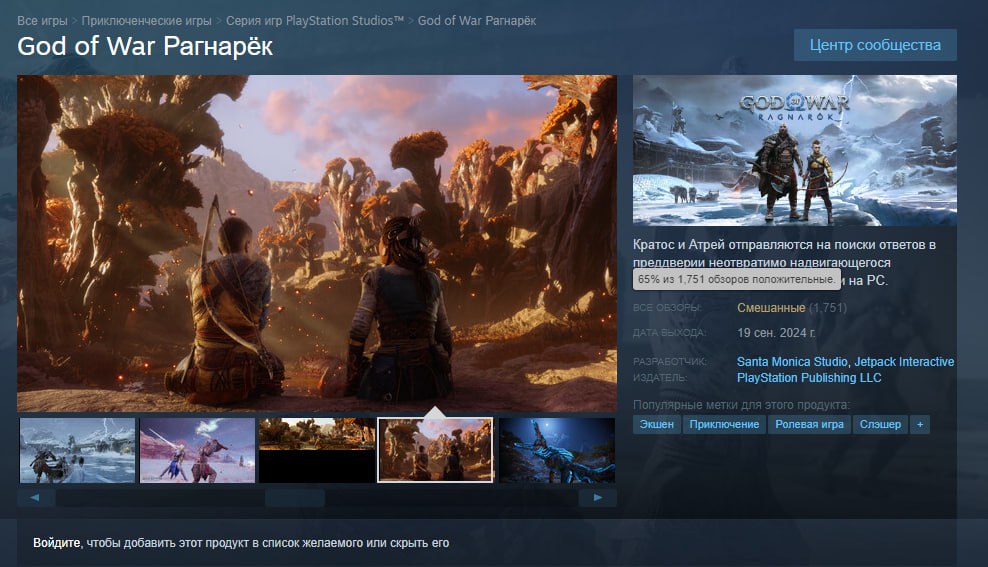
Task: Select the purple combat scene thumbnail
Action: coord(197,450)
